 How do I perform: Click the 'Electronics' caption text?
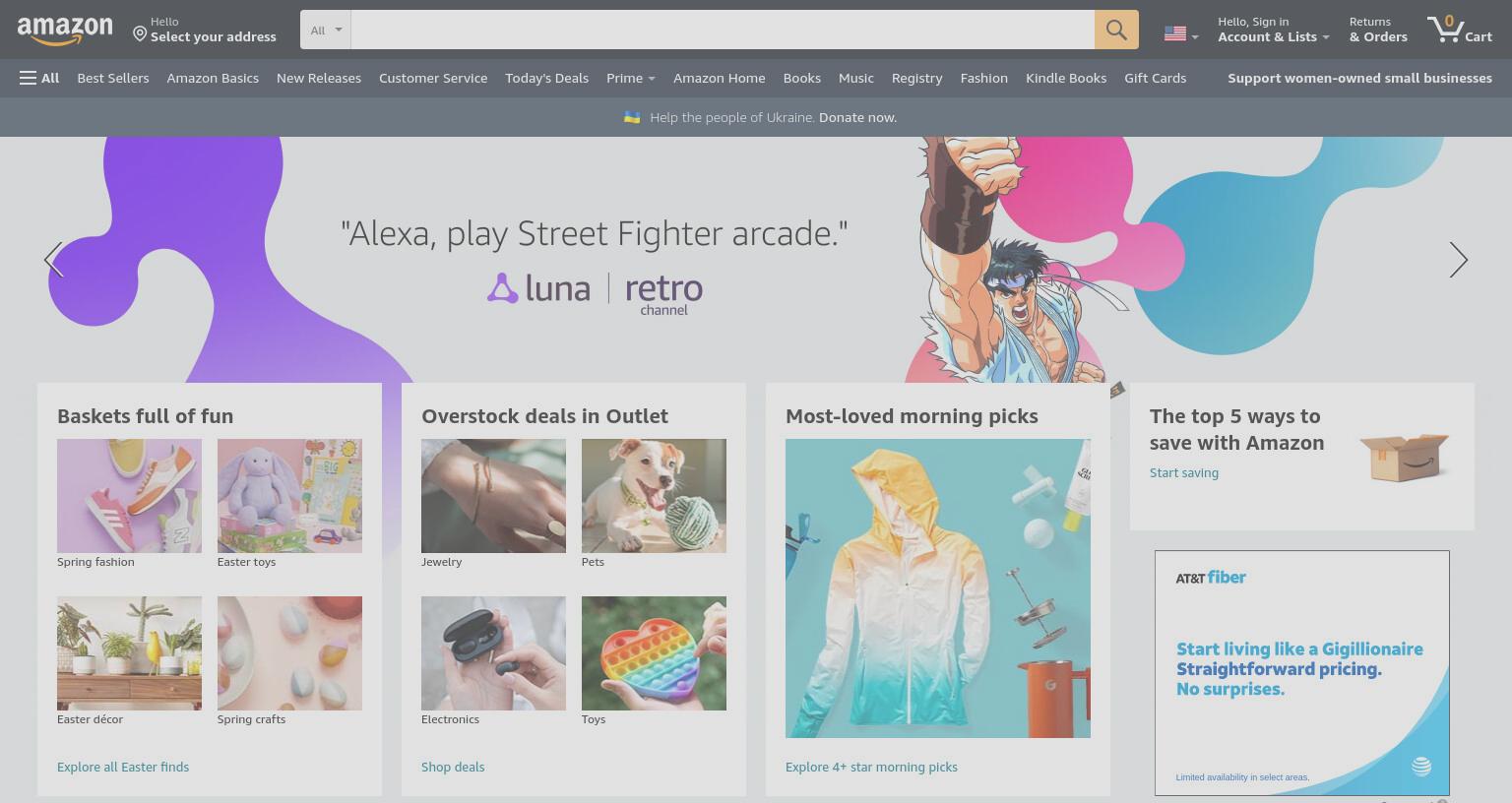click(x=450, y=719)
